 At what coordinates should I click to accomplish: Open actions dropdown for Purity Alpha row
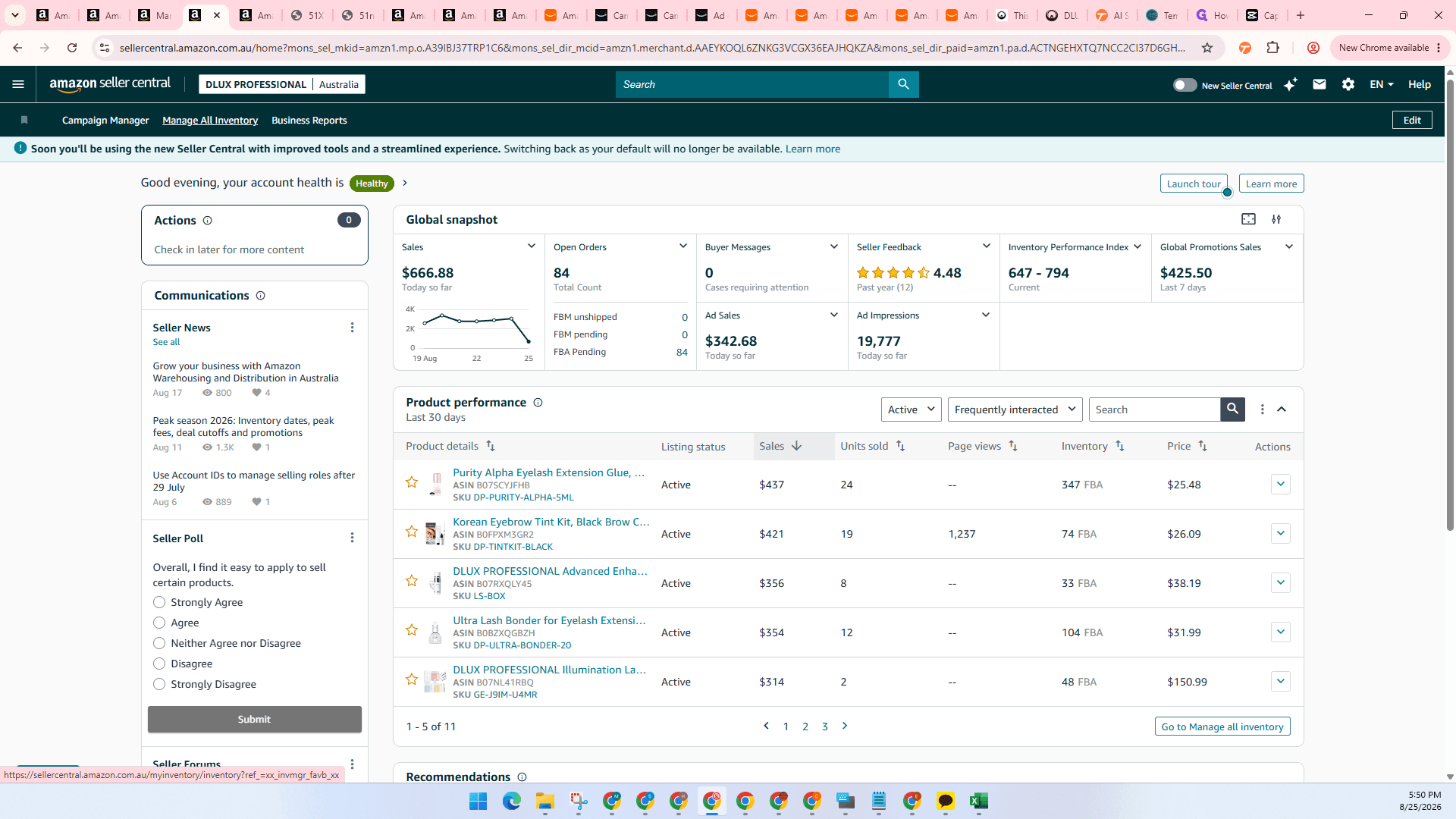(x=1280, y=484)
